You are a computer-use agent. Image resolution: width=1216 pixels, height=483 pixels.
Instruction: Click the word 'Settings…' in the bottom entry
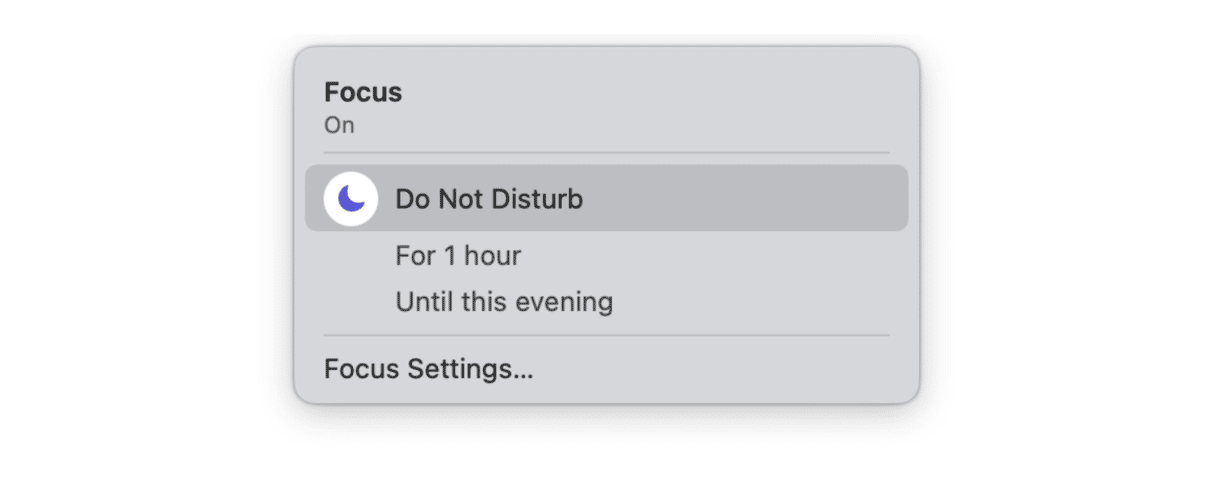pos(470,369)
